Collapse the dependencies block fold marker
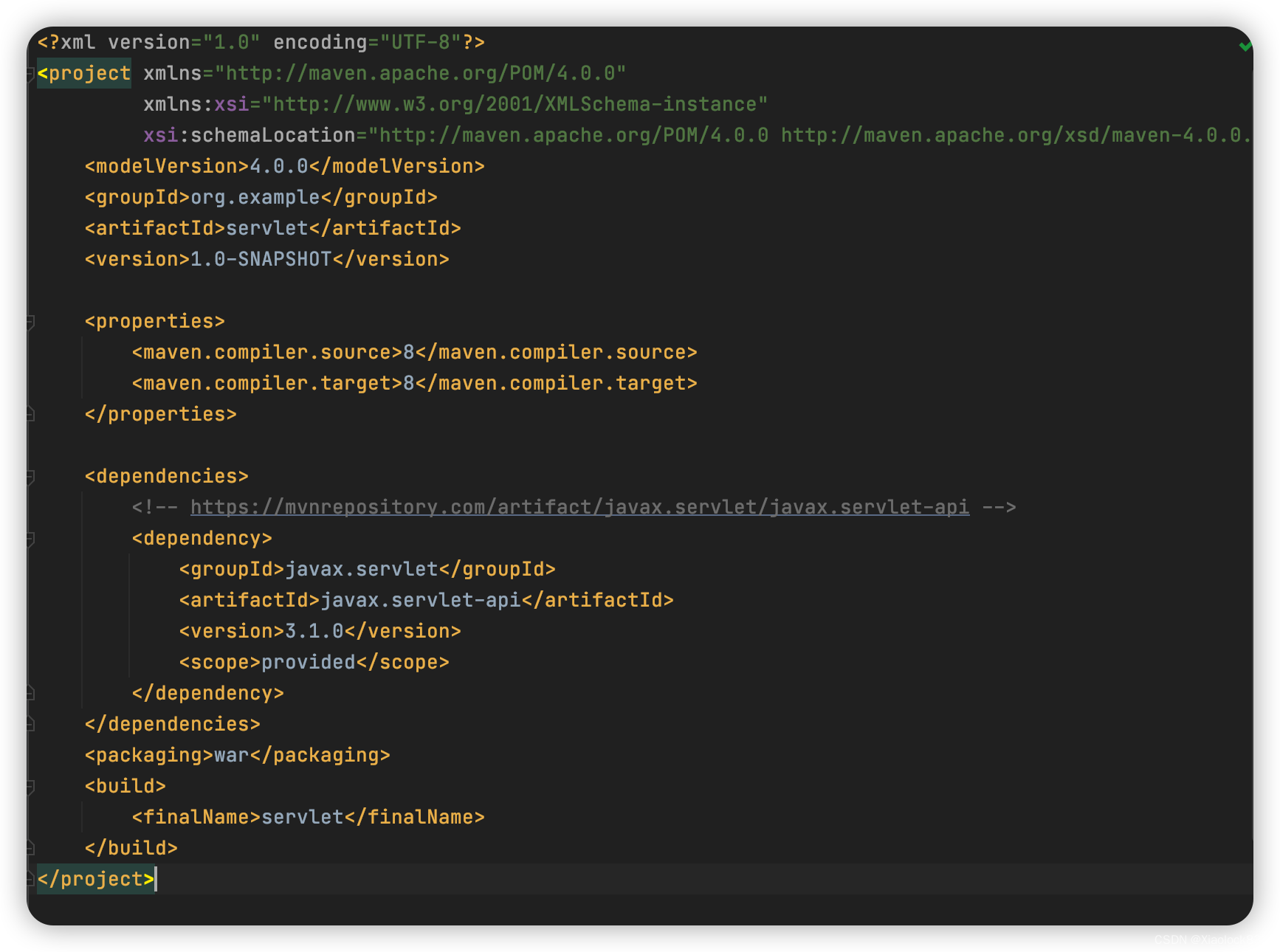 tap(30, 477)
